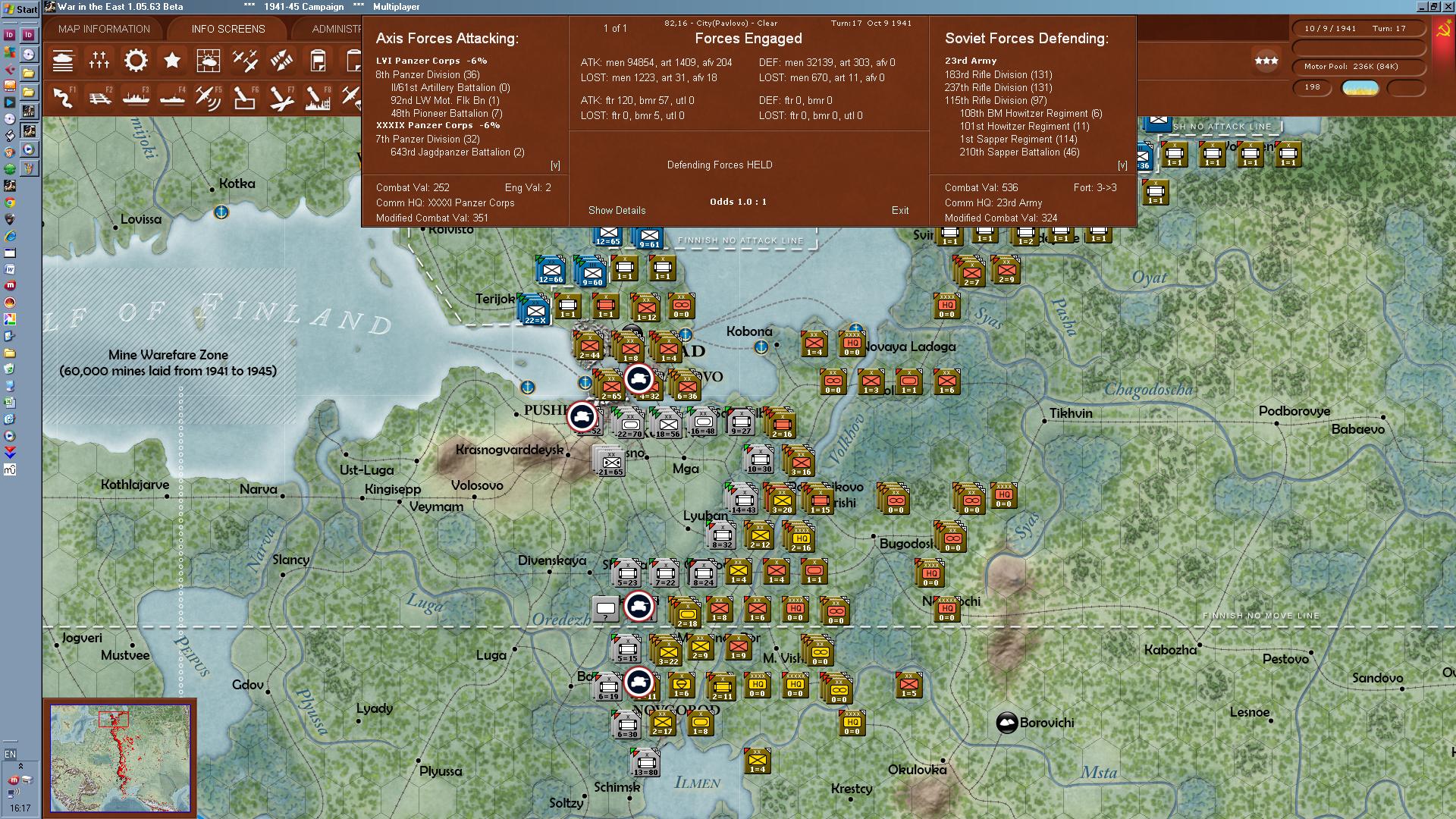The height and width of the screenshot is (819, 1456).
Task: Exit the battle report window
Action: tap(900, 210)
